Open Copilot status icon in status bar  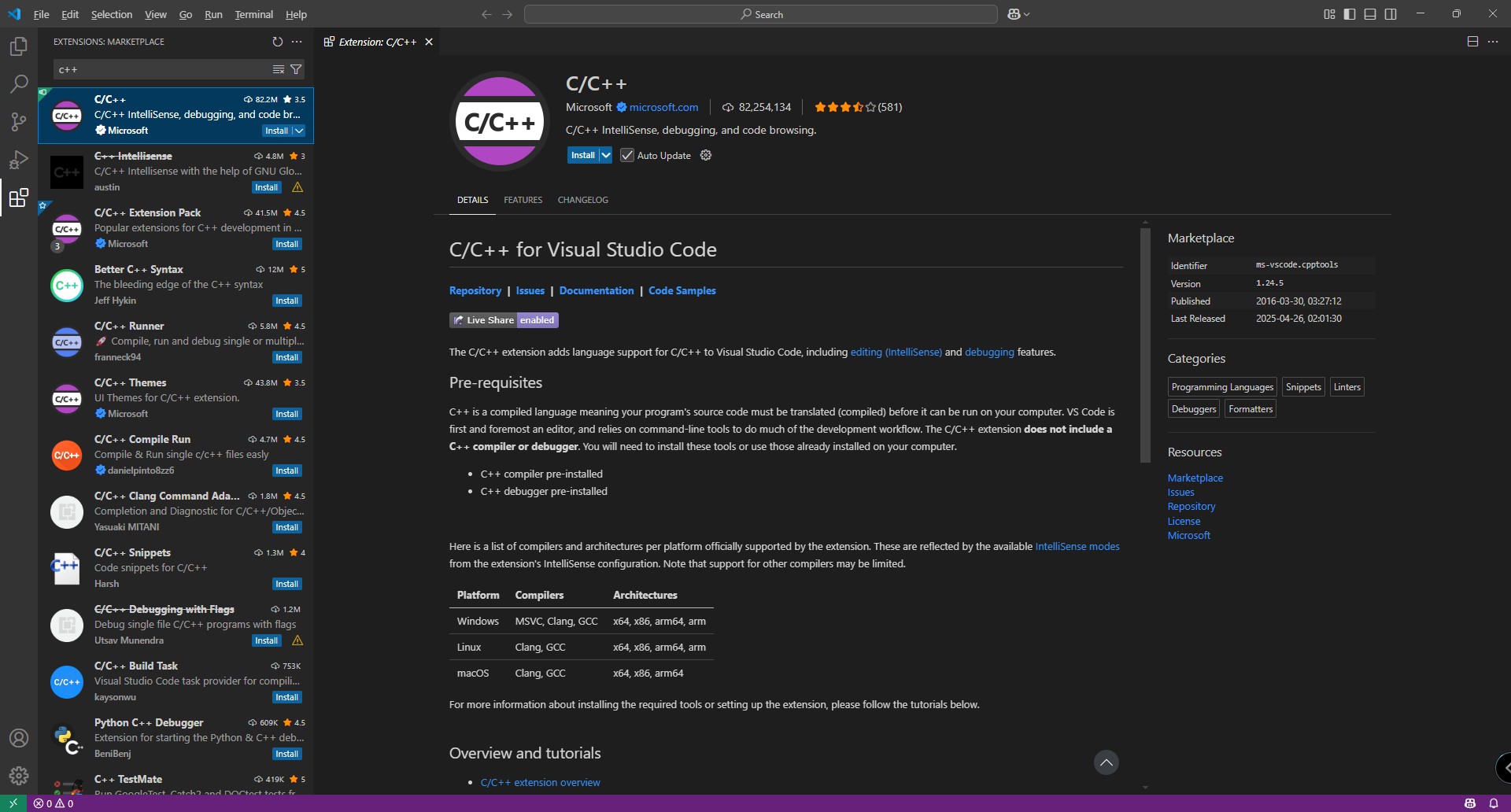pos(1470,803)
